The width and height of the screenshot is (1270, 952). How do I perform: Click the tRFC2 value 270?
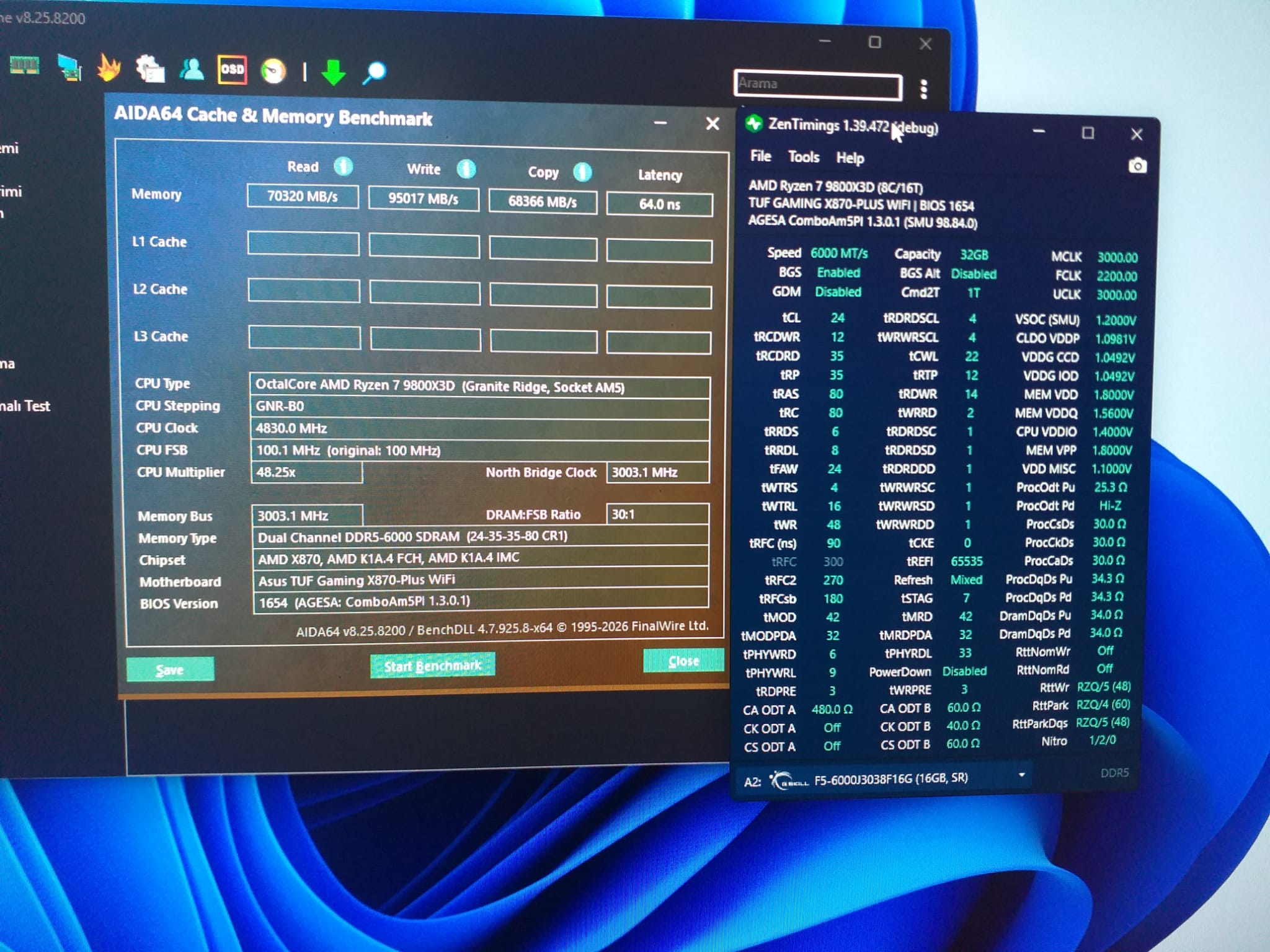coord(833,580)
